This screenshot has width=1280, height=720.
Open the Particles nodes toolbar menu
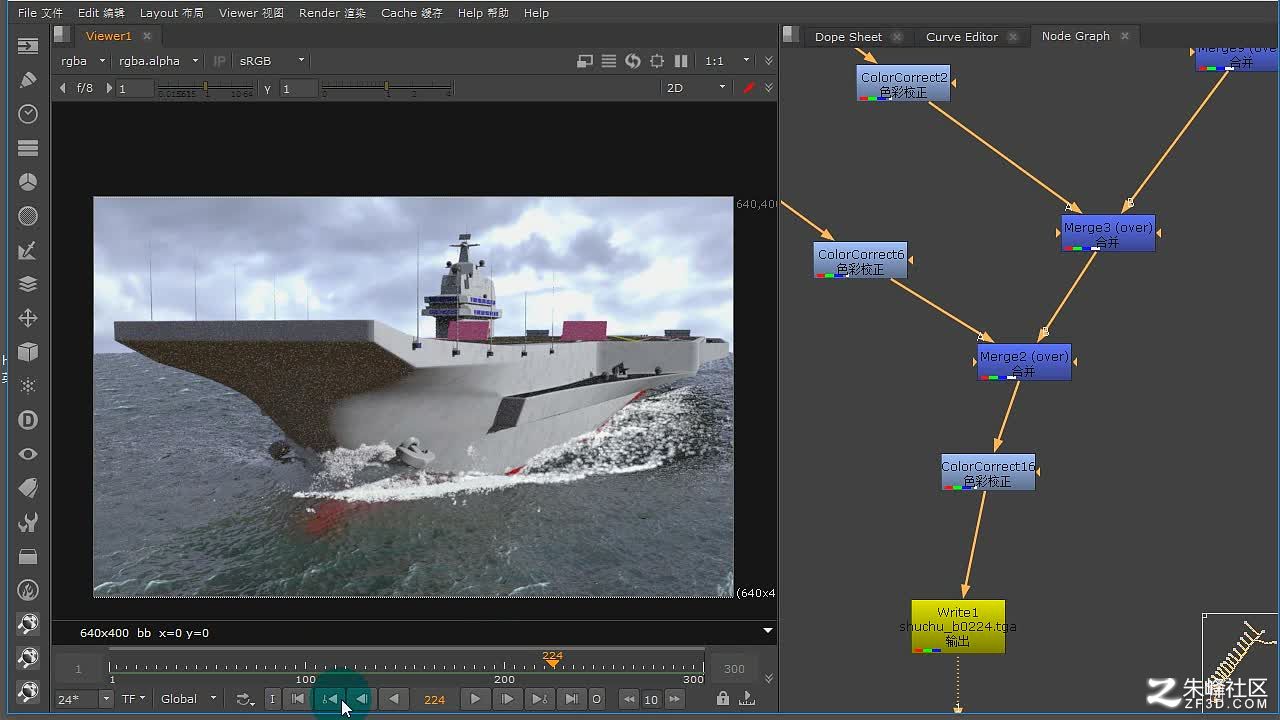tap(28, 386)
